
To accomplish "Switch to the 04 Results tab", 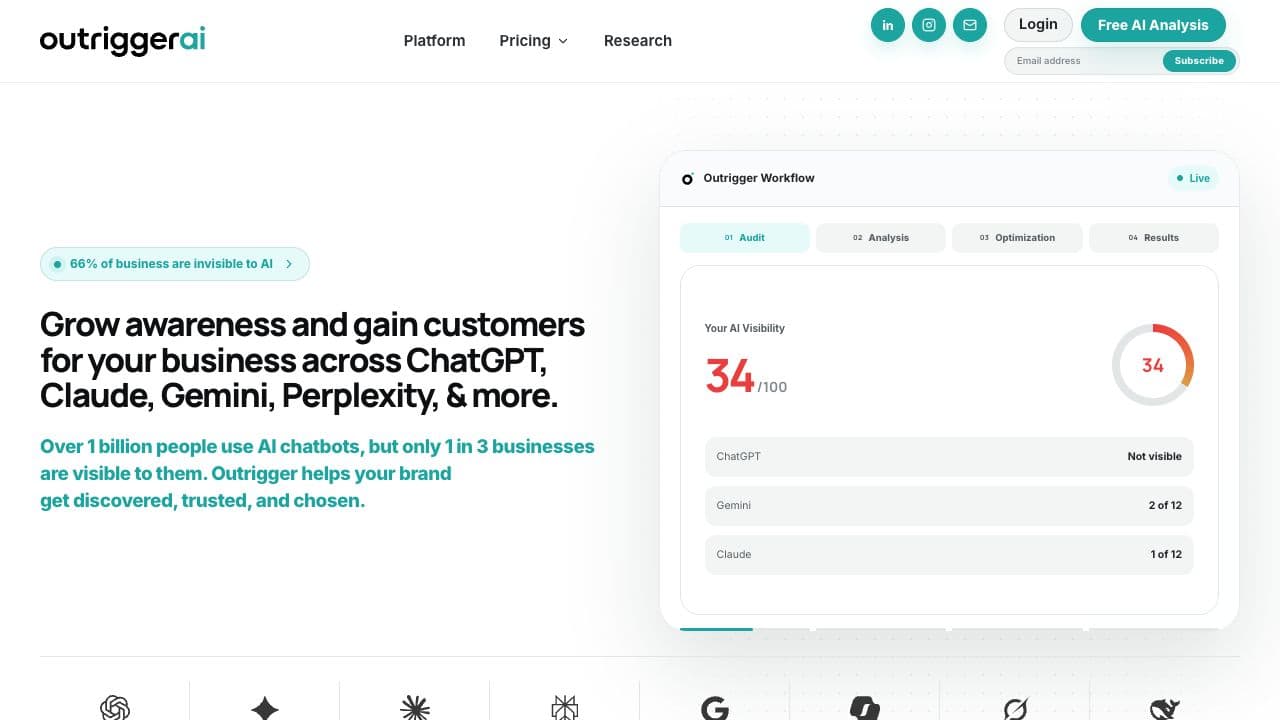I will pyautogui.click(x=1153, y=238).
